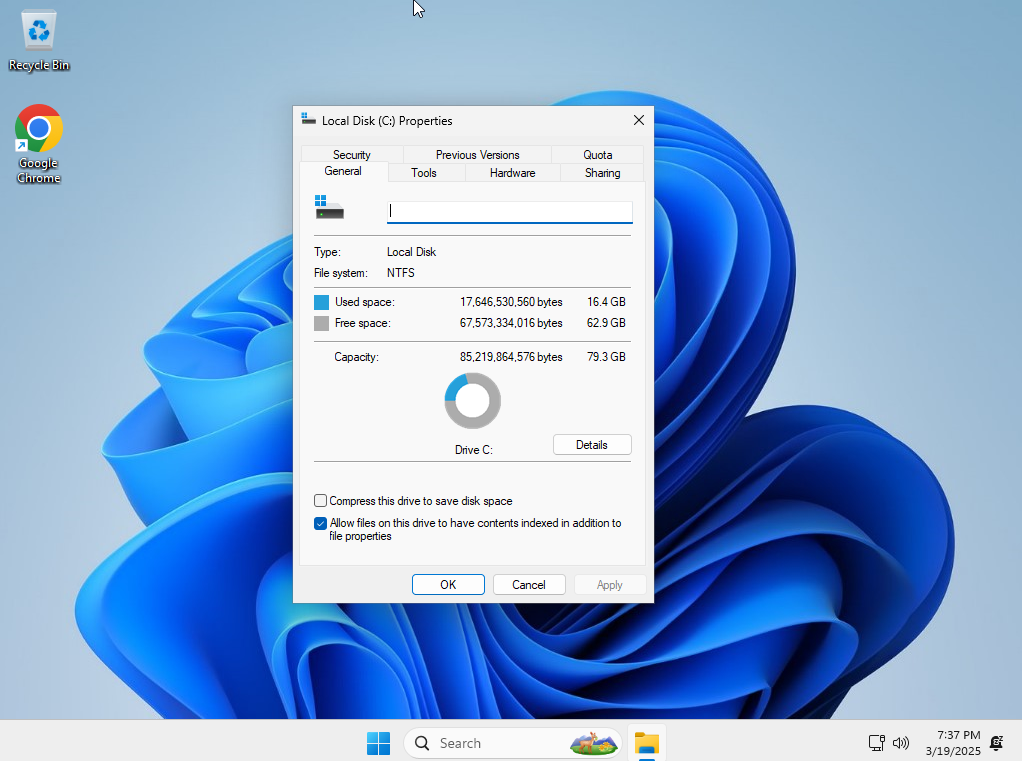Screen dimensions: 1022x761
Task: Click the disk usage donut chart
Action: 472,401
